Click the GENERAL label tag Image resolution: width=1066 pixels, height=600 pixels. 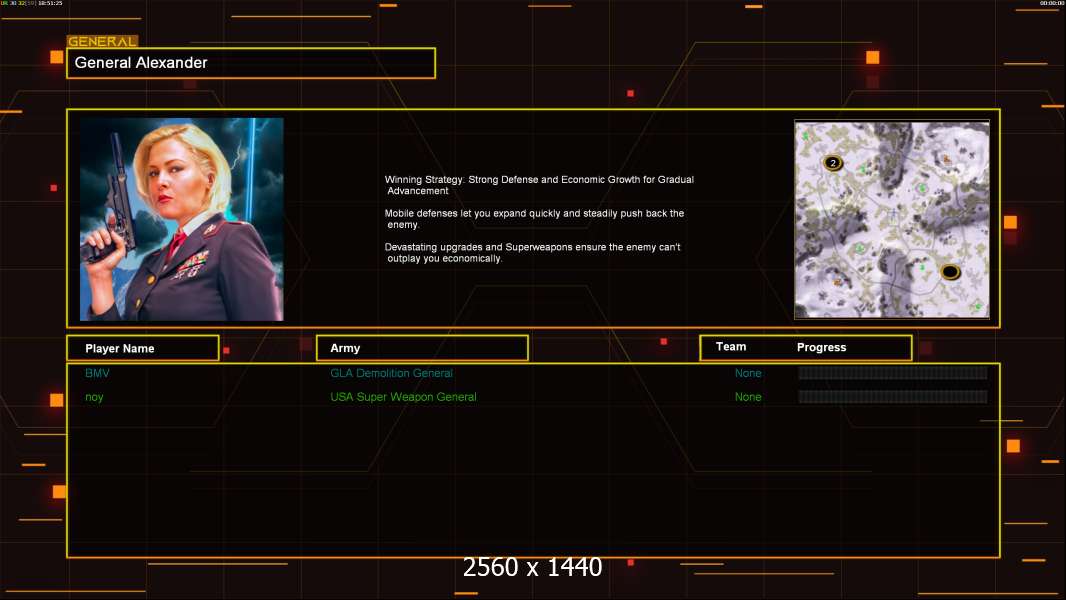[x=102, y=41]
